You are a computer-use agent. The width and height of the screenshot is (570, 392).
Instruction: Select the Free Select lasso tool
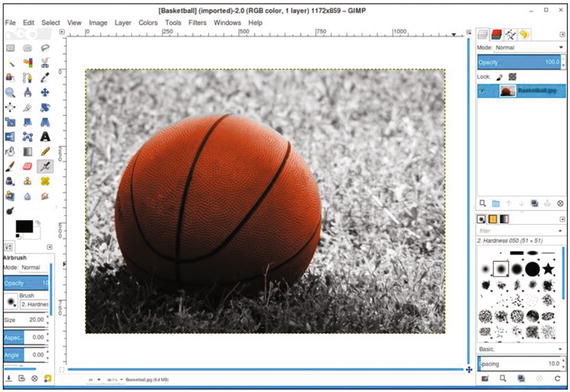(x=45, y=48)
